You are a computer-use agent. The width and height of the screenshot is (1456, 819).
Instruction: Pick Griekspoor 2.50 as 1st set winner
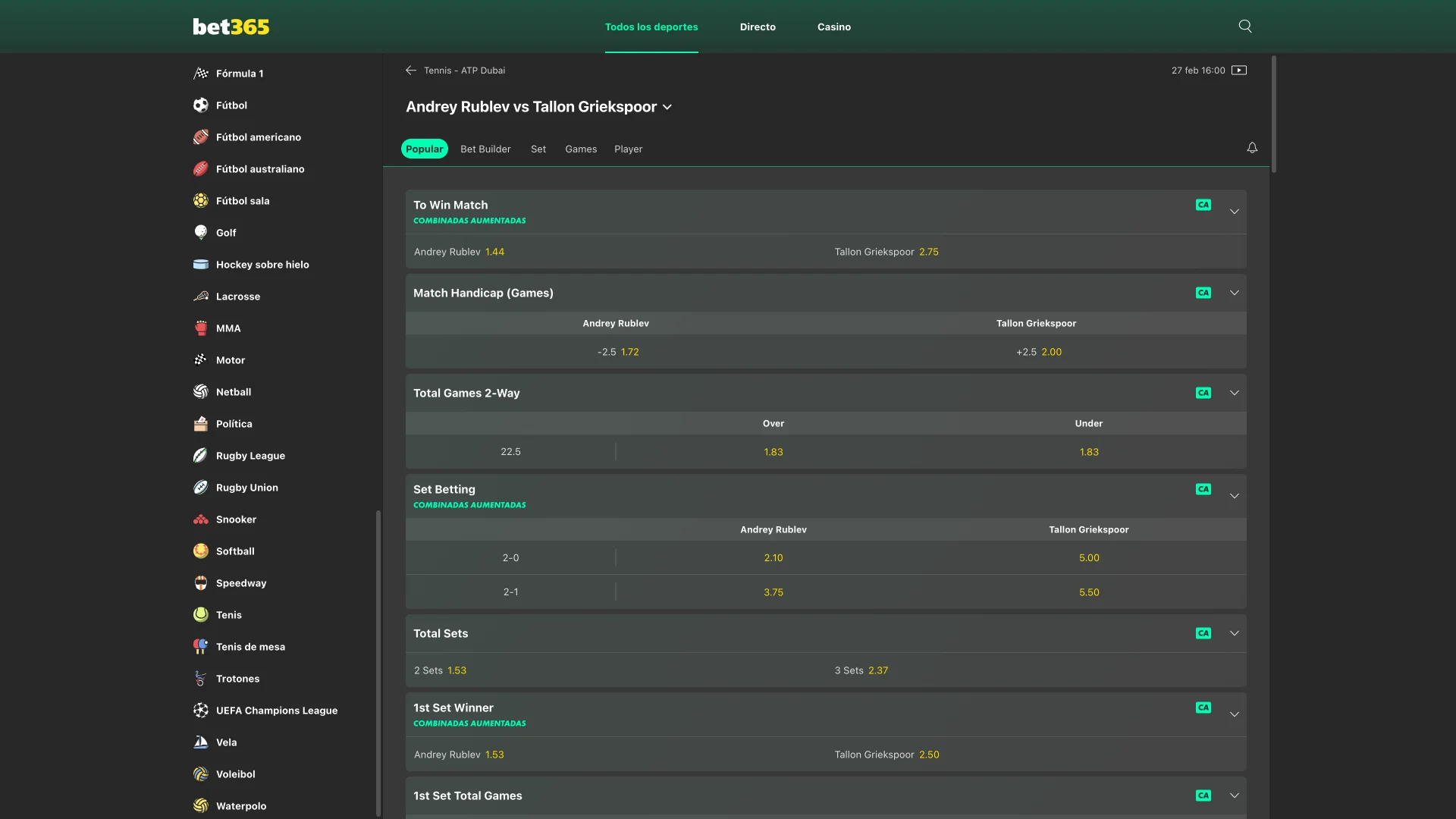point(887,755)
